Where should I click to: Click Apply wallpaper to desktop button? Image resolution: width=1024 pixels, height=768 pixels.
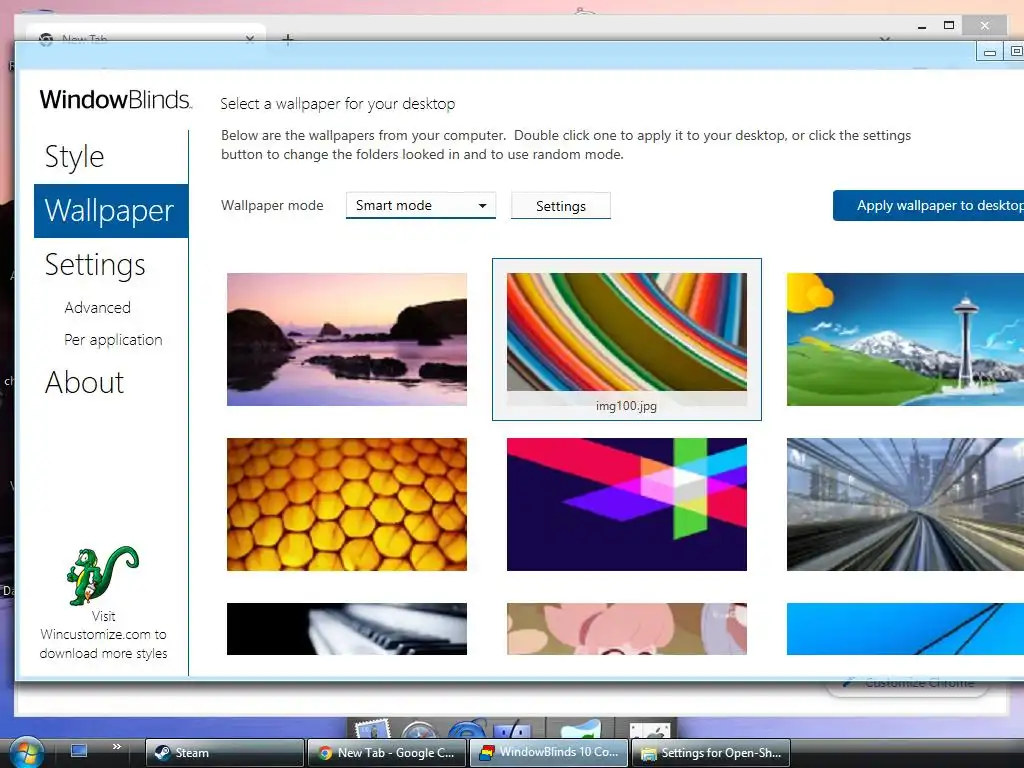[929, 206]
